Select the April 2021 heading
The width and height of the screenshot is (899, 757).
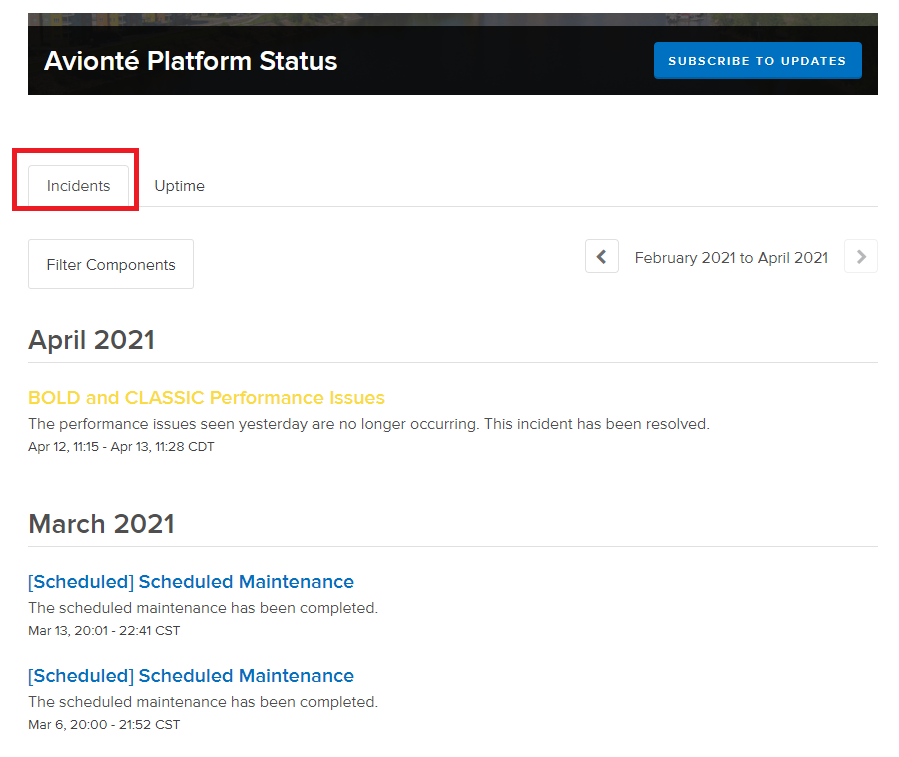point(91,340)
